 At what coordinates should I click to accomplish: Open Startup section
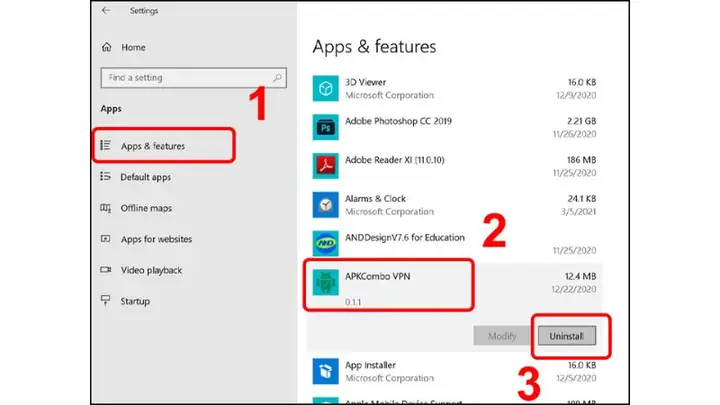[135, 301]
